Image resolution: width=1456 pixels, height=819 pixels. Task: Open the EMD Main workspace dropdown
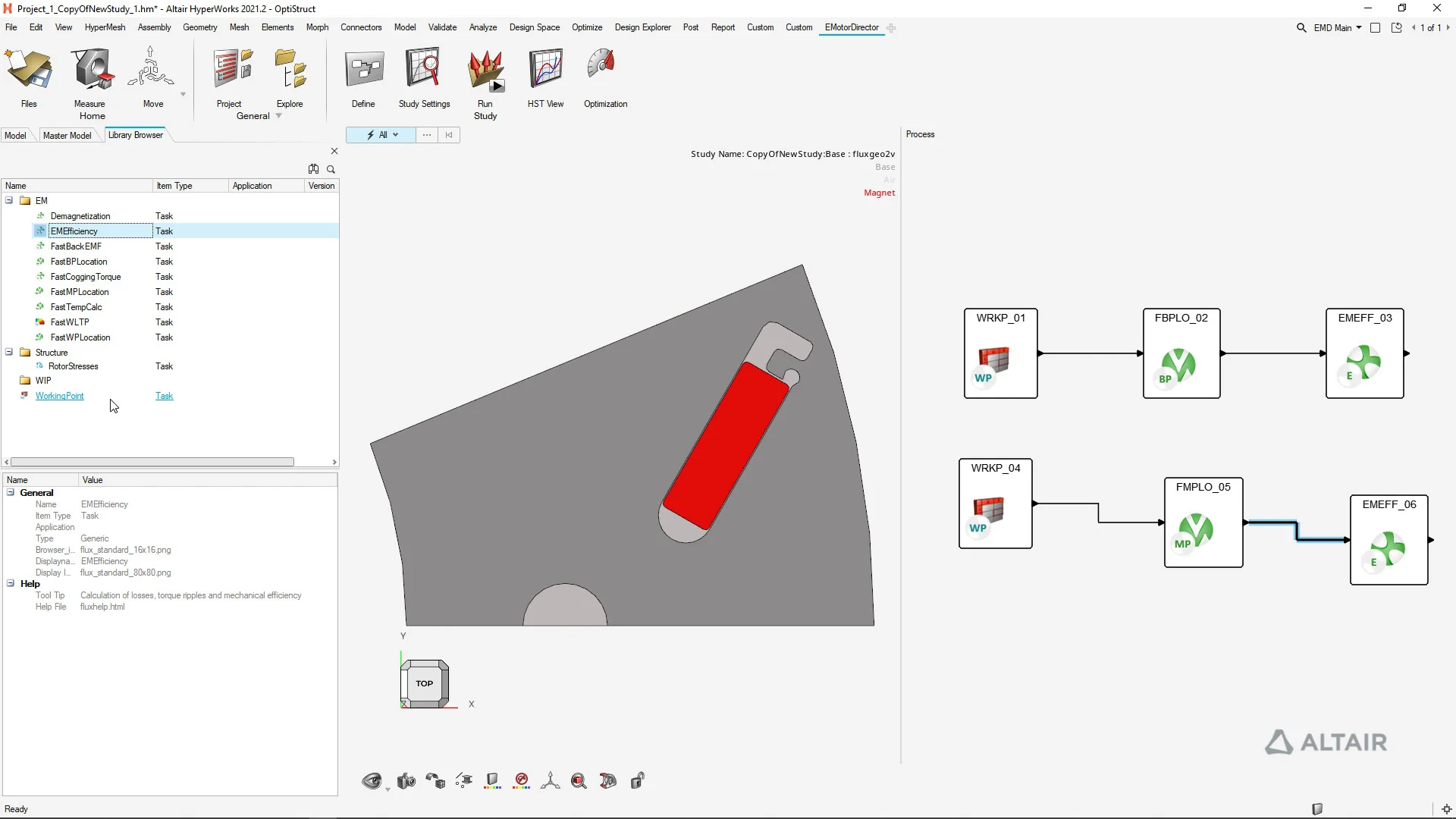[1338, 28]
